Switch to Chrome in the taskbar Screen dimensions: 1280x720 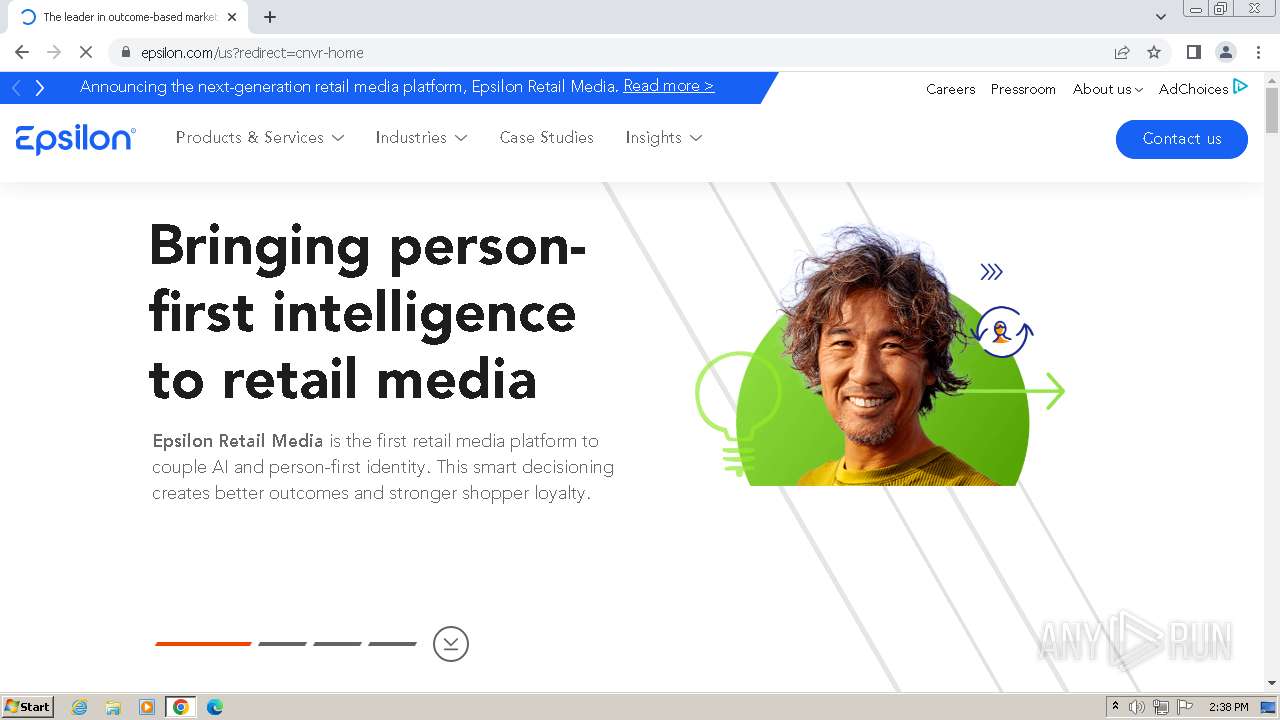tap(180, 707)
